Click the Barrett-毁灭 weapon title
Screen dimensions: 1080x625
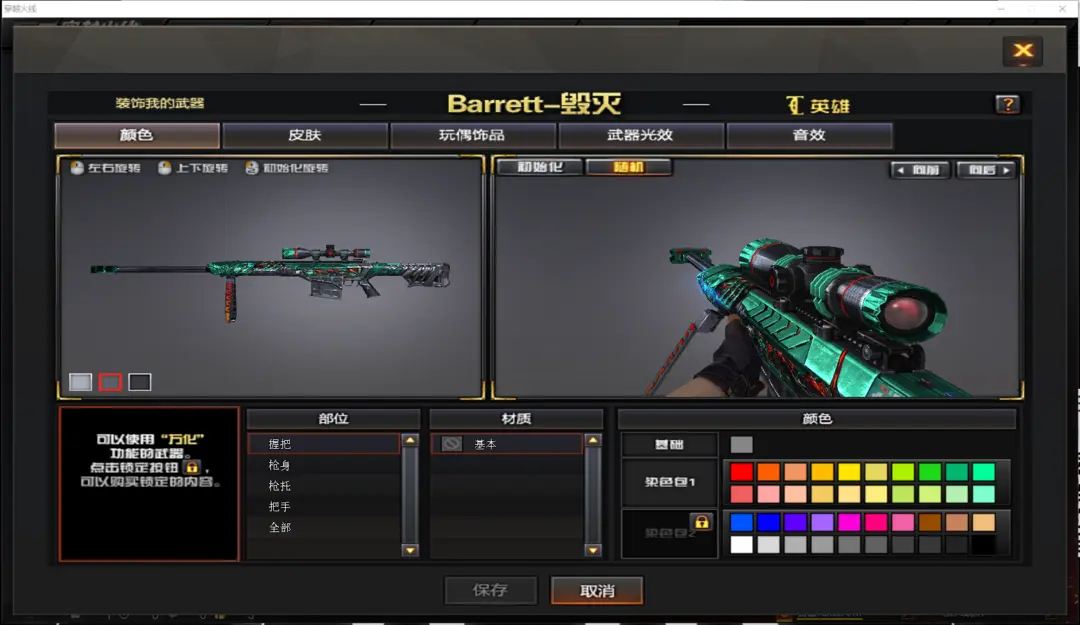coord(534,104)
